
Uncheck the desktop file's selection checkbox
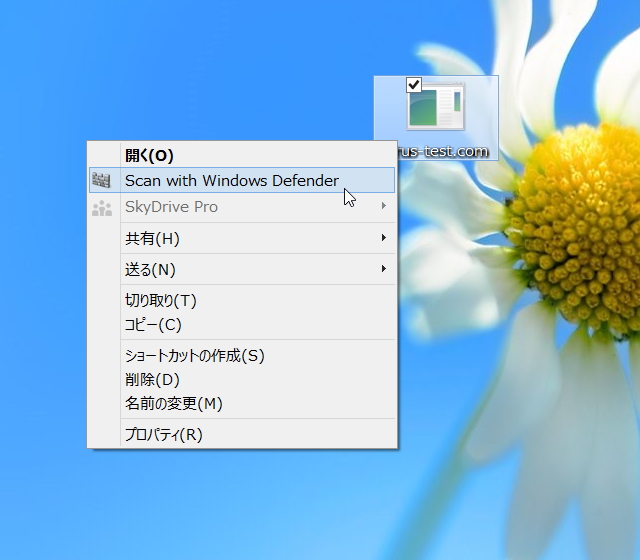tap(414, 85)
